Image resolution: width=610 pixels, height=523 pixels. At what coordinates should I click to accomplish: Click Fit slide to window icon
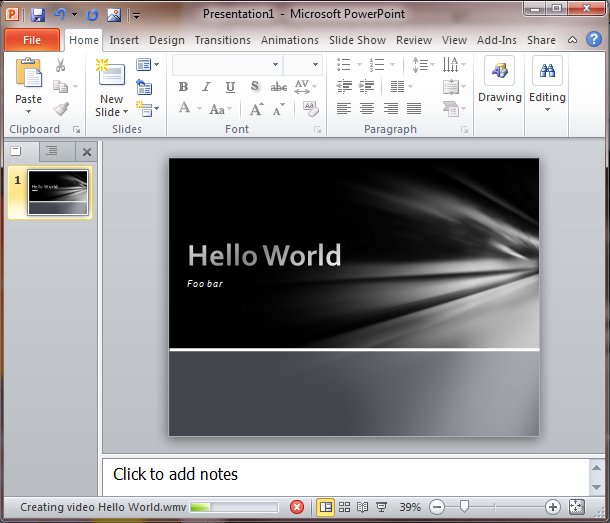(578, 507)
